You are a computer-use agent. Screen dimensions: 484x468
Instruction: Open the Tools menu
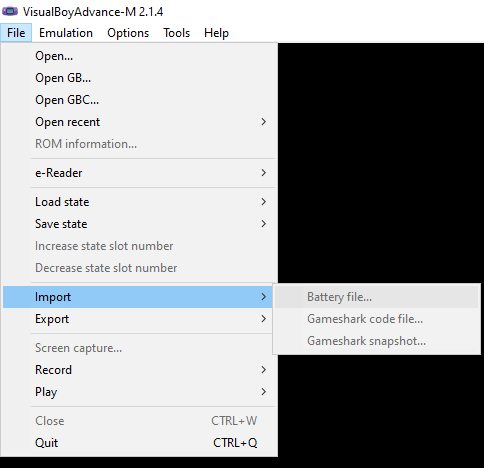177,33
